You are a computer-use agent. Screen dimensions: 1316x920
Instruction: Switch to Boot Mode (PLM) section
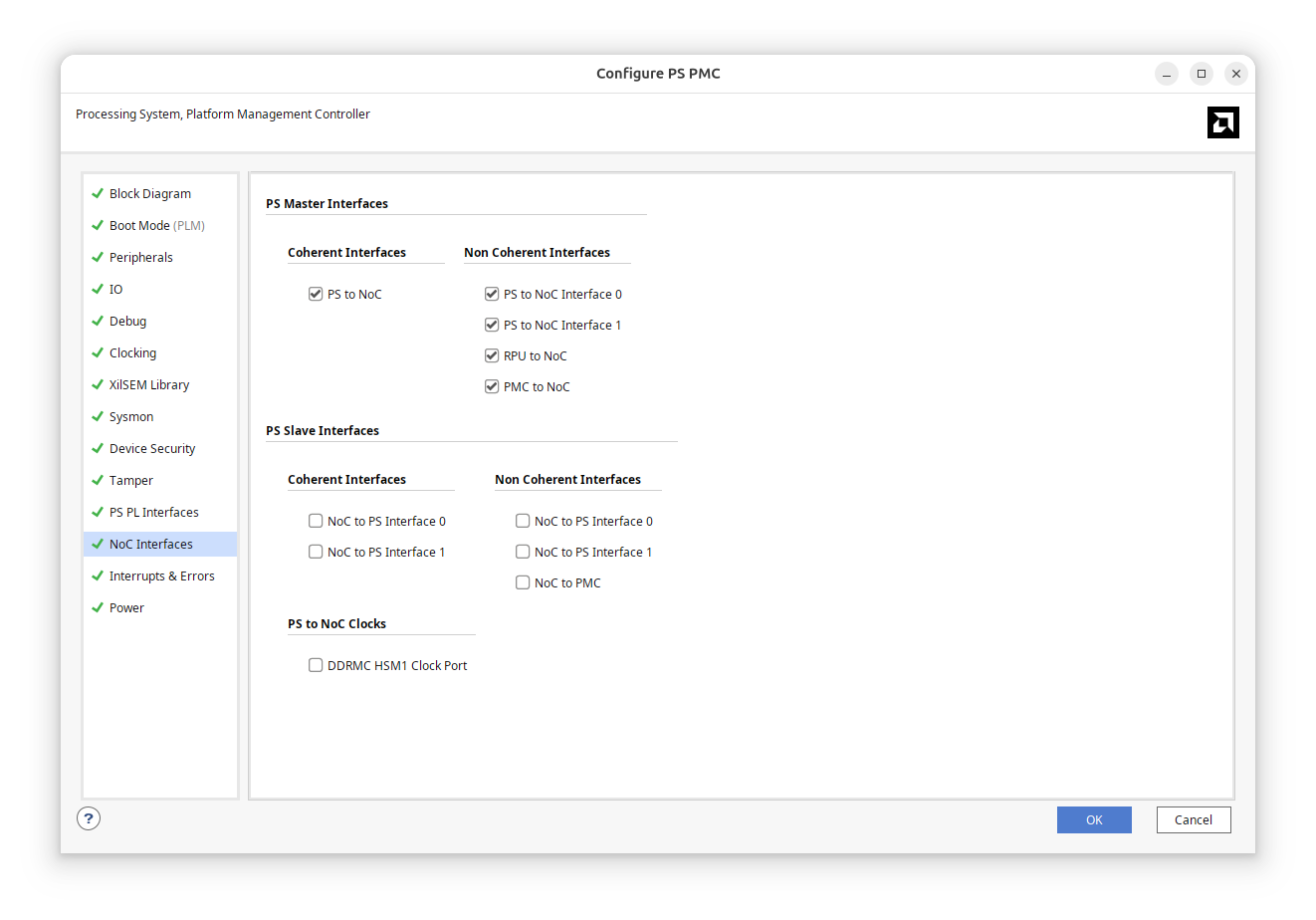[156, 226]
